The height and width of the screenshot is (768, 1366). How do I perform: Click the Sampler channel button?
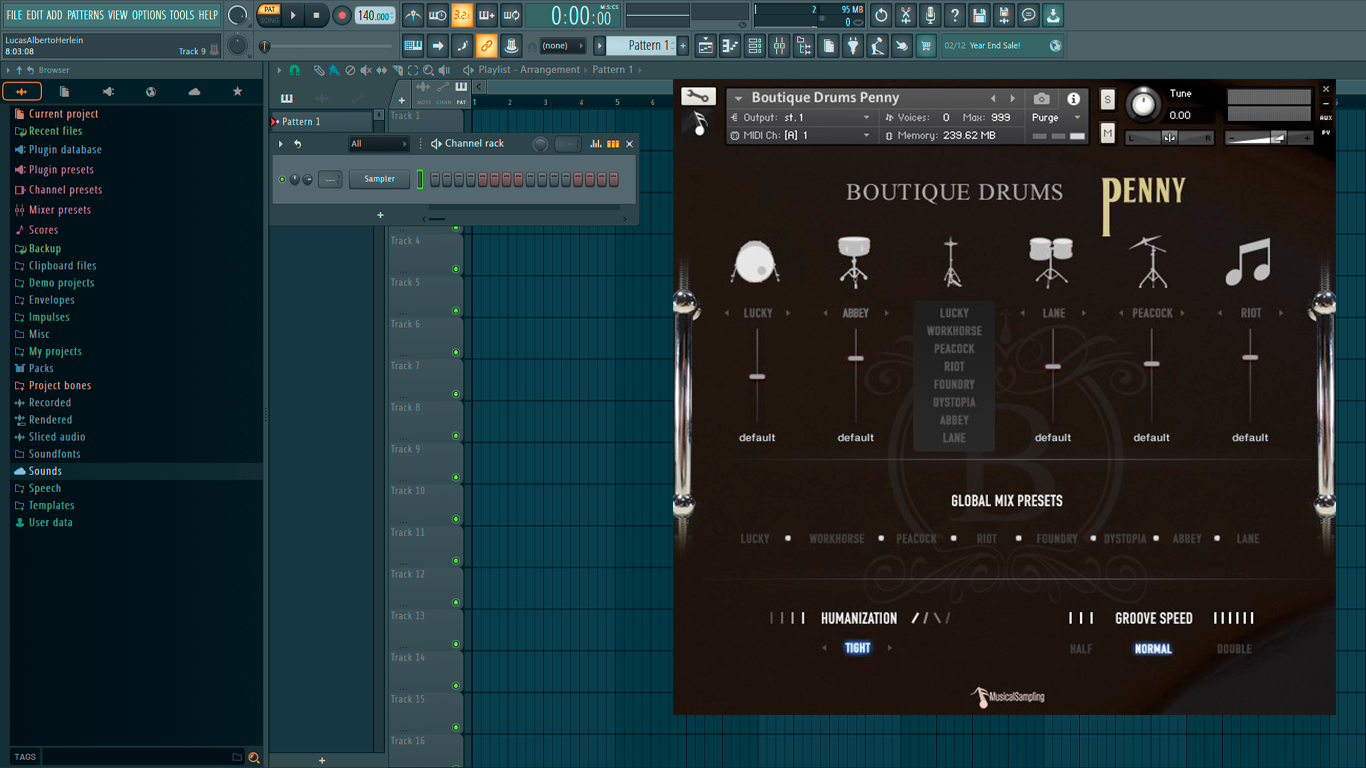click(379, 179)
